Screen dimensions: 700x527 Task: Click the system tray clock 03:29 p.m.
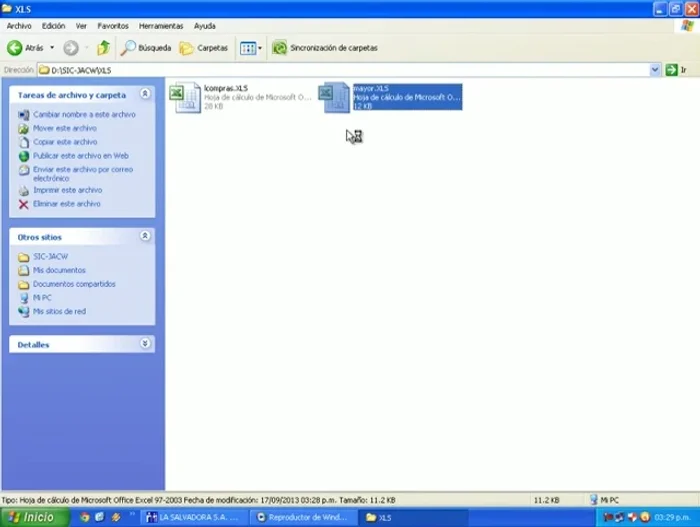(x=673, y=517)
